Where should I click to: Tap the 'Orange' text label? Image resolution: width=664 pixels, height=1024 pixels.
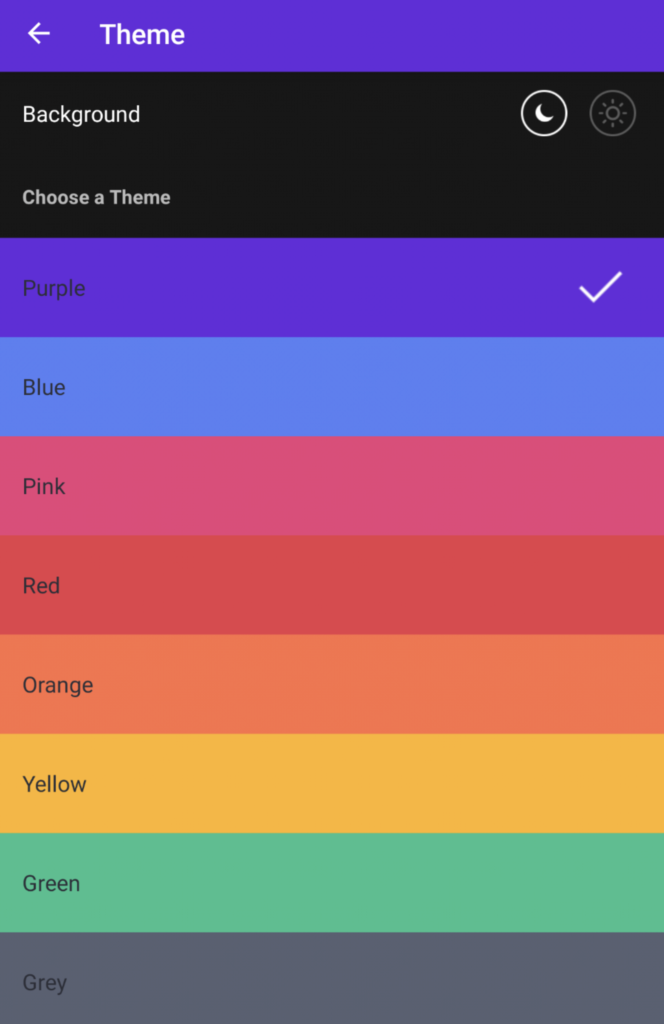pos(58,686)
